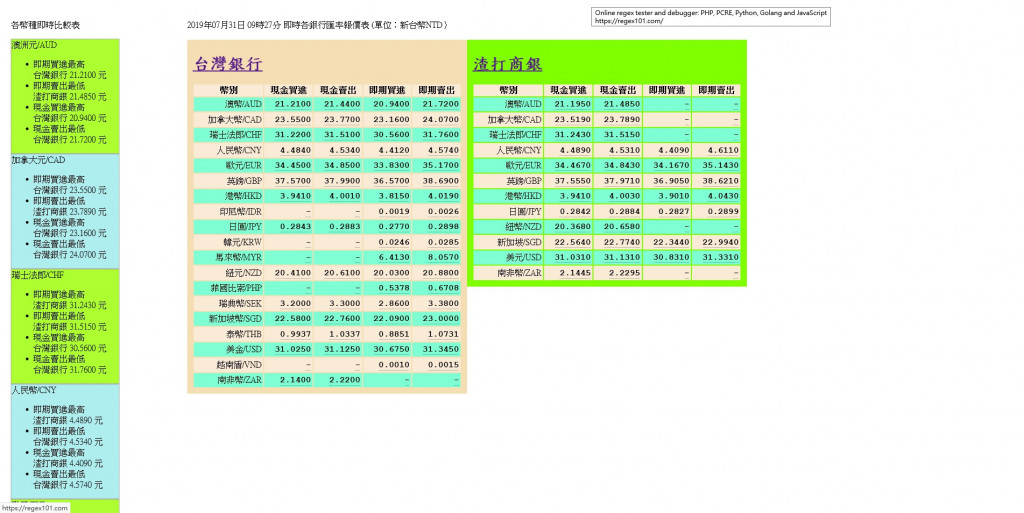Select 菲國比索/PHP row label
This screenshot has height=513, width=1024.
236,288
